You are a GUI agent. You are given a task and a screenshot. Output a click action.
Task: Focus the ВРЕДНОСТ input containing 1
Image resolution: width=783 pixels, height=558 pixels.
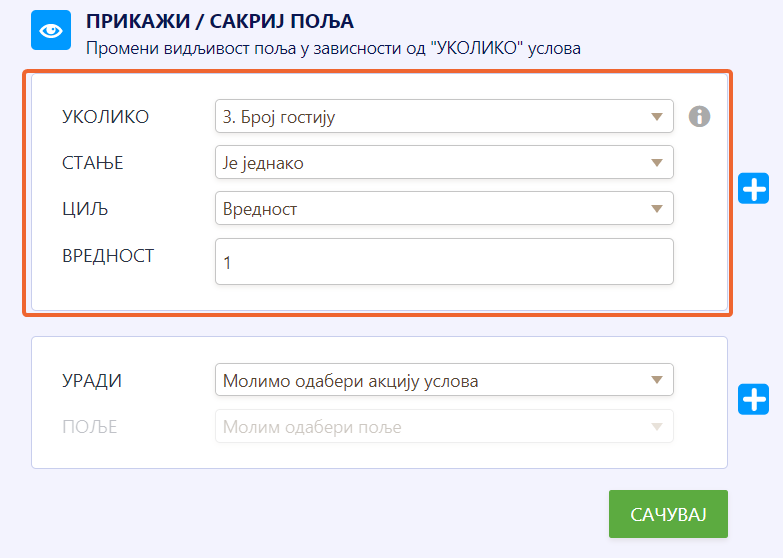[444, 262]
